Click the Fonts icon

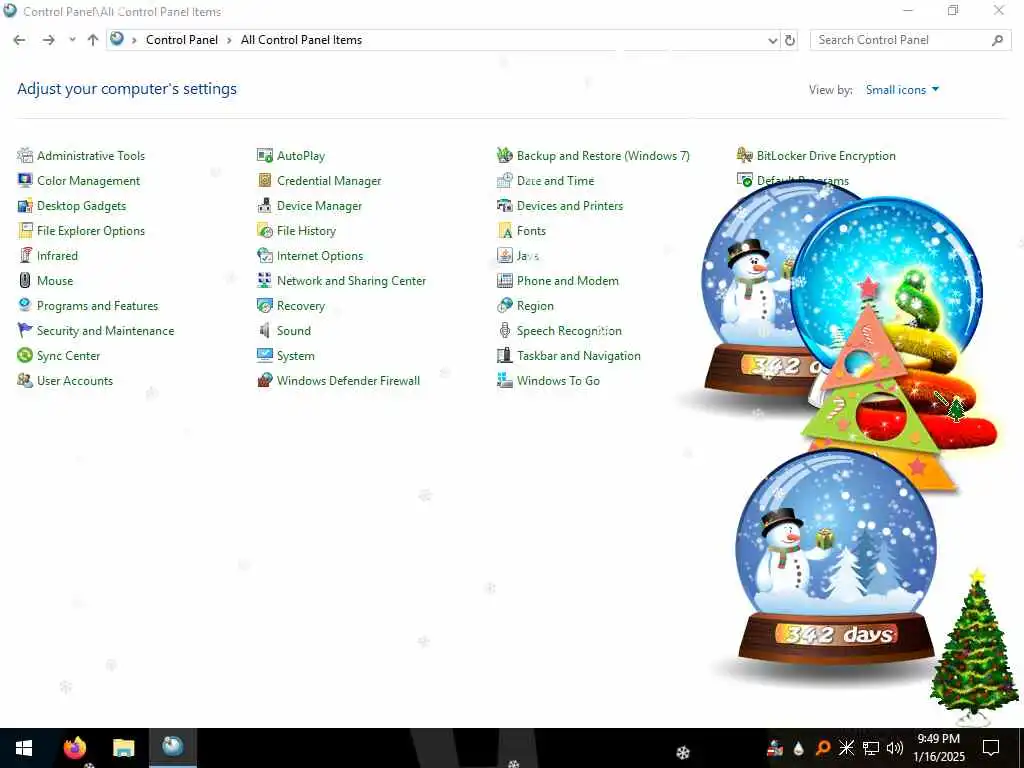pyautogui.click(x=504, y=231)
